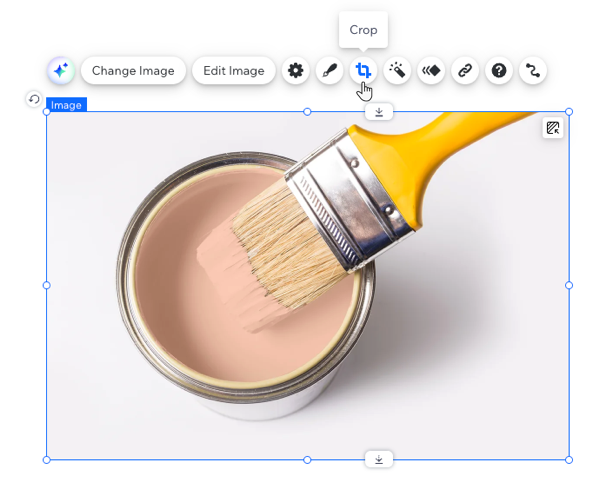Open image Settings gear icon
600x483 pixels.
(295, 70)
